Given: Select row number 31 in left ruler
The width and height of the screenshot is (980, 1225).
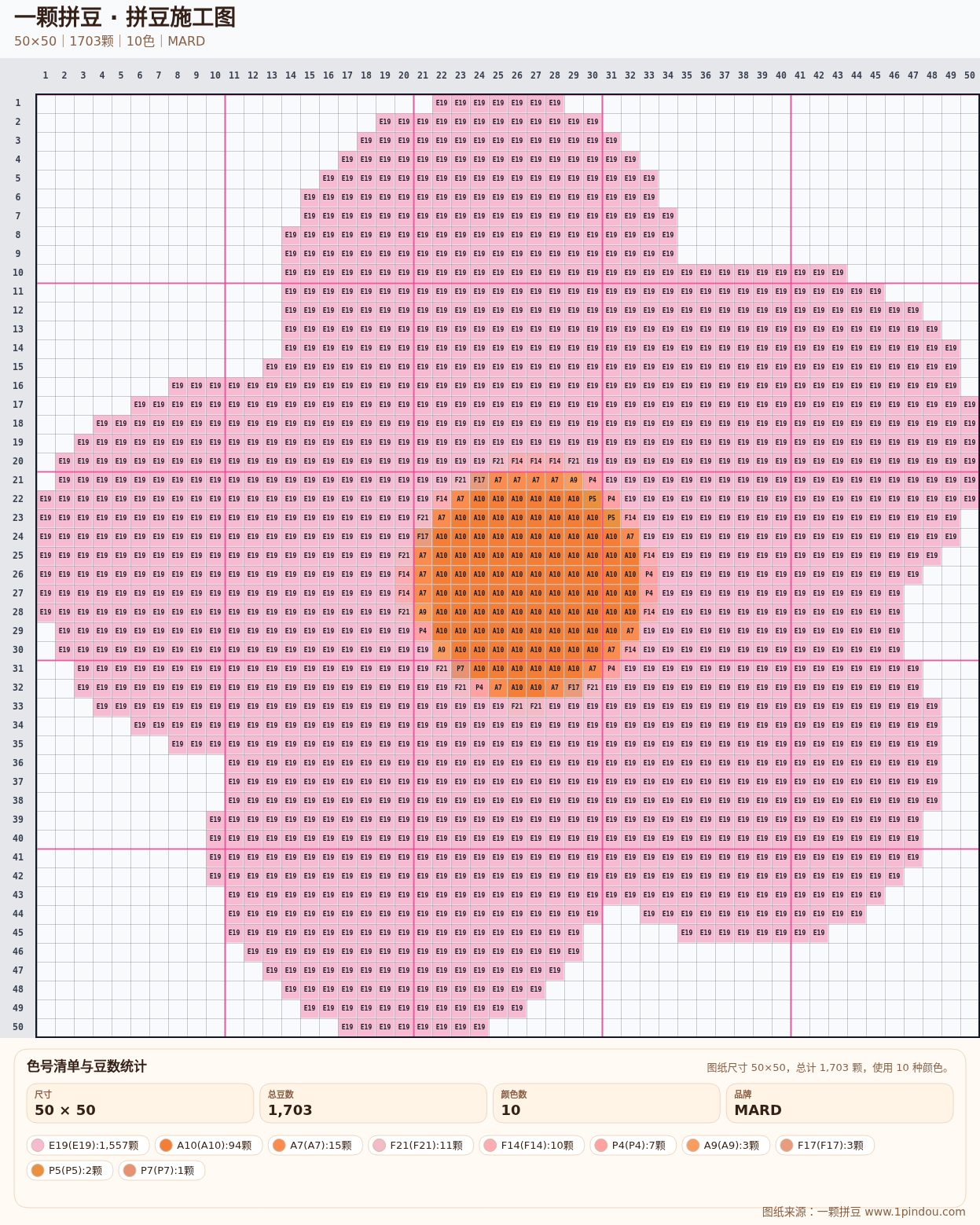Looking at the screenshot, I should pyautogui.click(x=18, y=669).
